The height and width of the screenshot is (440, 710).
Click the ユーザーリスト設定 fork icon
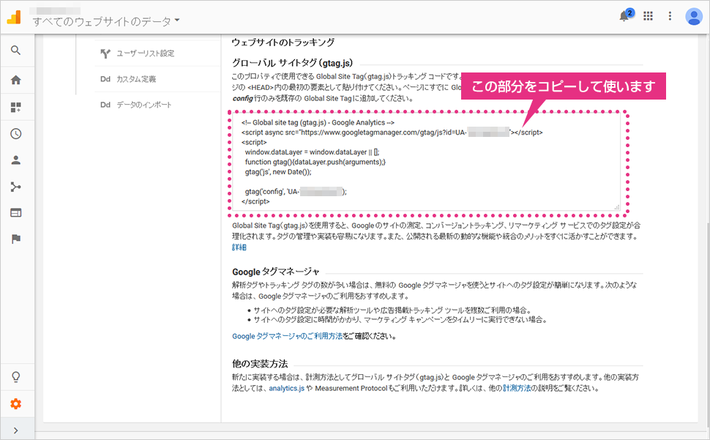click(x=106, y=53)
